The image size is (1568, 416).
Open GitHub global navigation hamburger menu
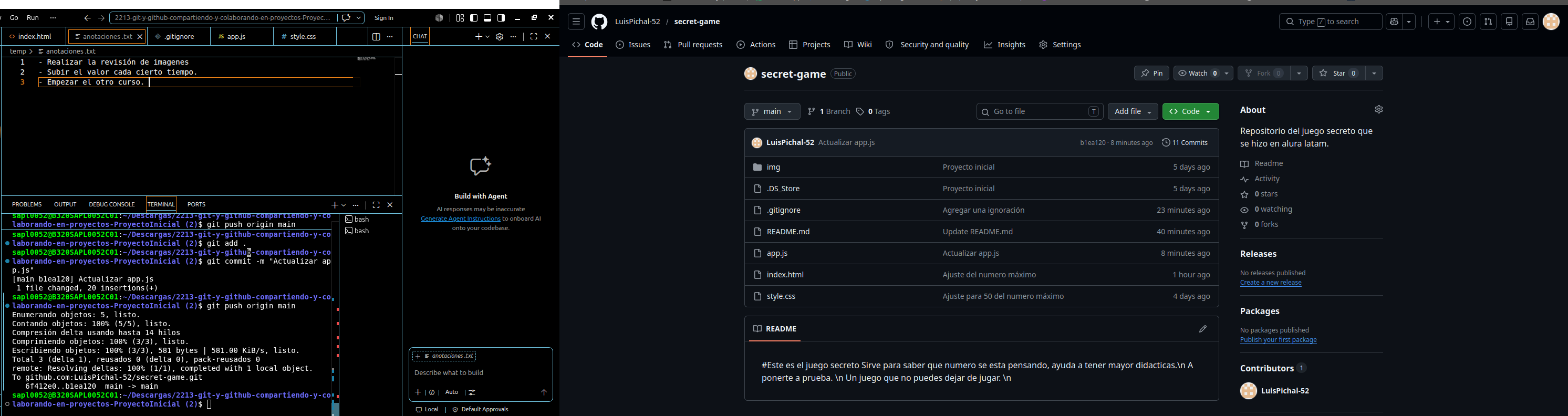coord(576,22)
